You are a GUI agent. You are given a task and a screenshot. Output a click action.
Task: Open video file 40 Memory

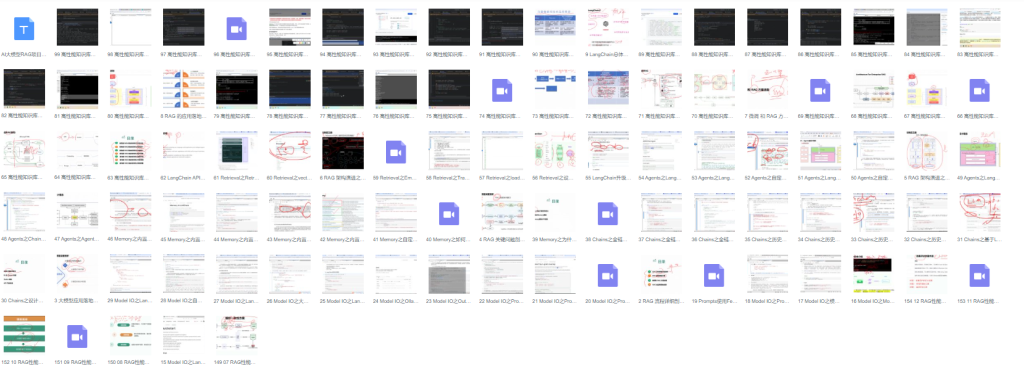[449, 214]
